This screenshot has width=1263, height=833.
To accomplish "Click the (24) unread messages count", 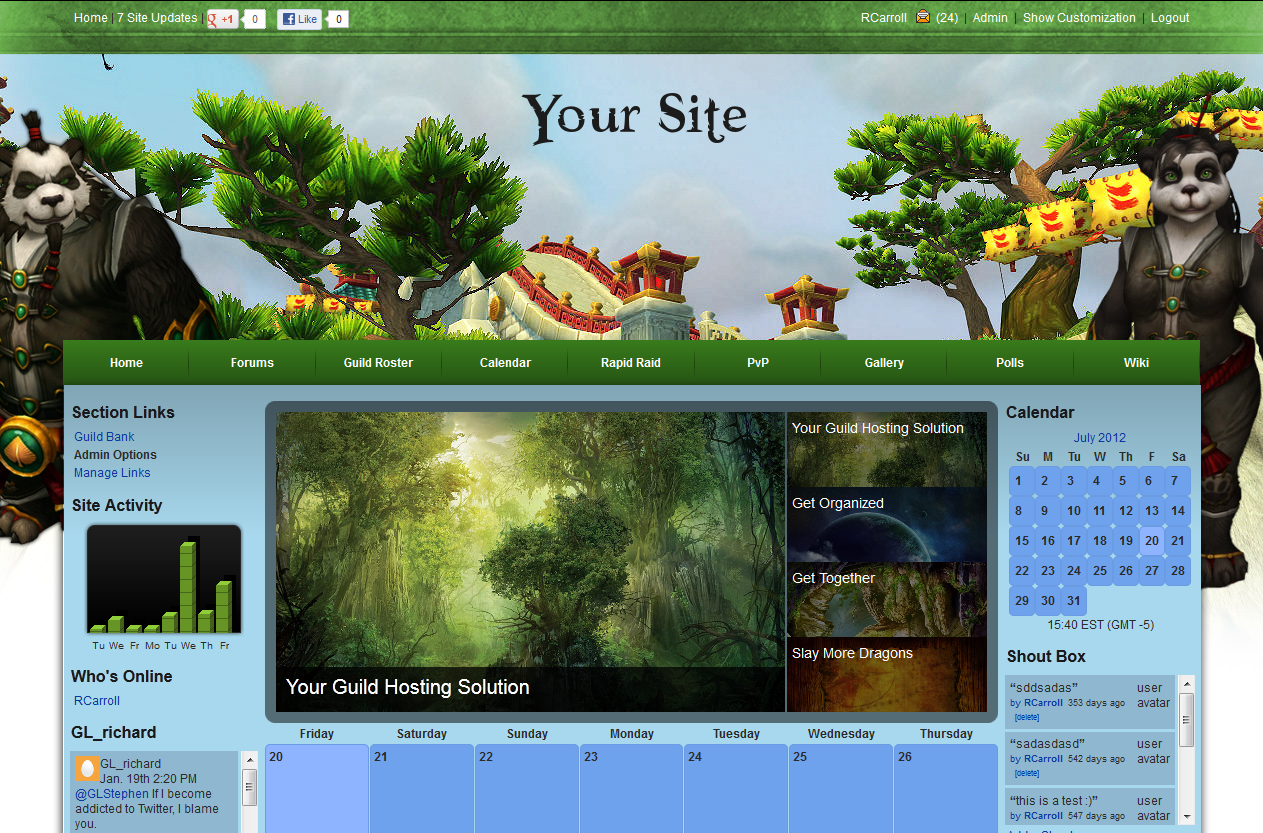I will tap(947, 18).
